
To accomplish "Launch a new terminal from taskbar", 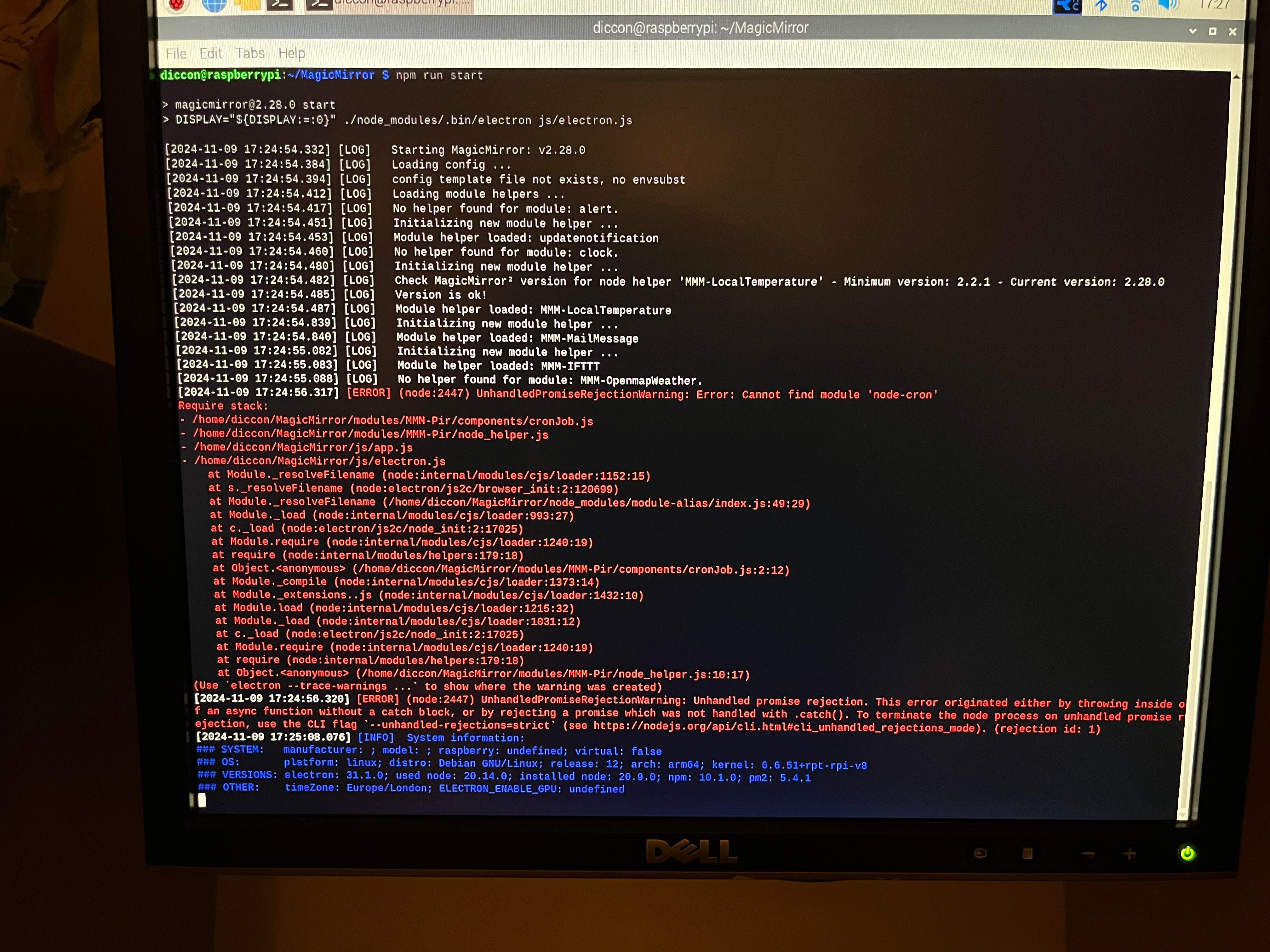I will coord(280,5).
